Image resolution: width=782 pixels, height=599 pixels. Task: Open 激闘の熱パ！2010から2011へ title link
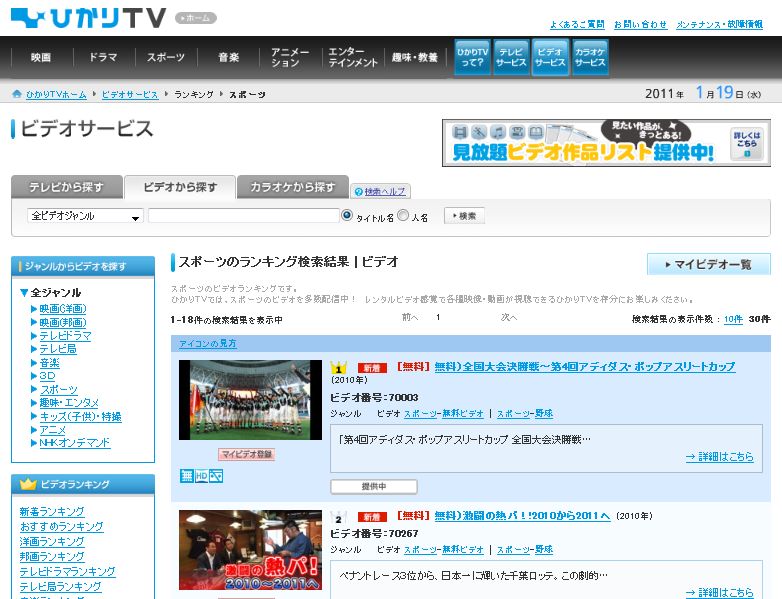pos(522,516)
